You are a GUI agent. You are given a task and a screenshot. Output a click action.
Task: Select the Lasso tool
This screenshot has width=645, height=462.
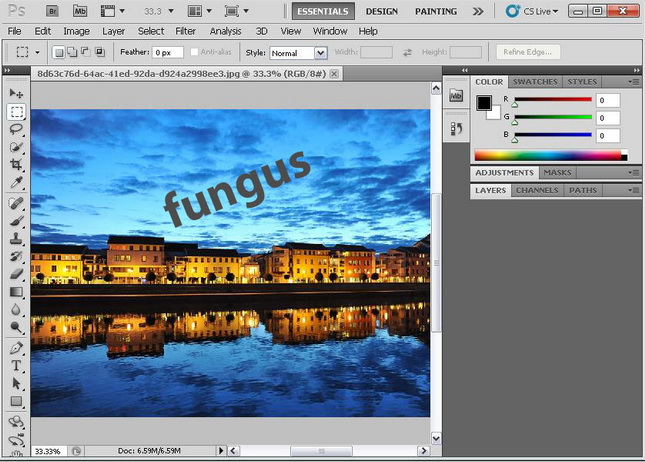pyautogui.click(x=16, y=129)
